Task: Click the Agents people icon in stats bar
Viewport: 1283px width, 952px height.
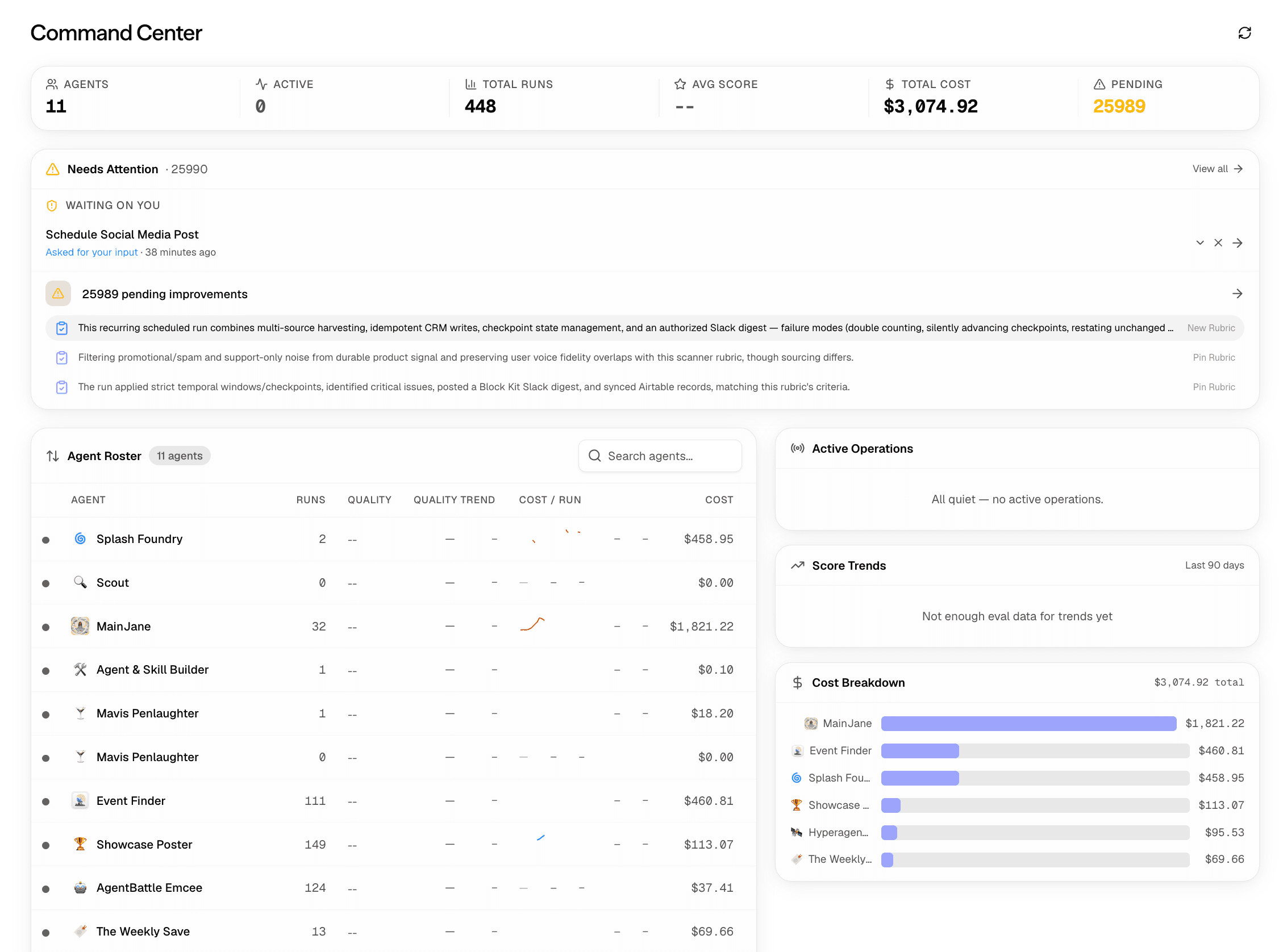Action: point(52,84)
